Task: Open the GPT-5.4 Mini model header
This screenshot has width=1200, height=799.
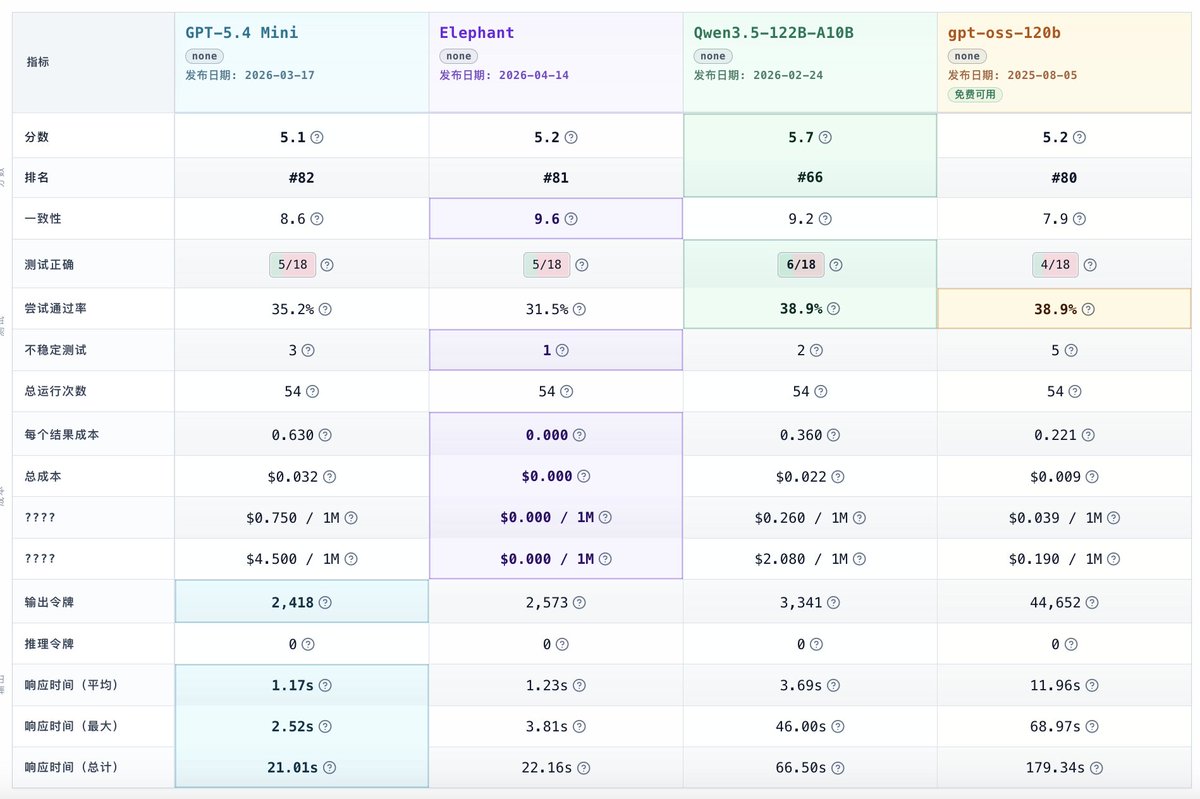Action: coord(242,33)
